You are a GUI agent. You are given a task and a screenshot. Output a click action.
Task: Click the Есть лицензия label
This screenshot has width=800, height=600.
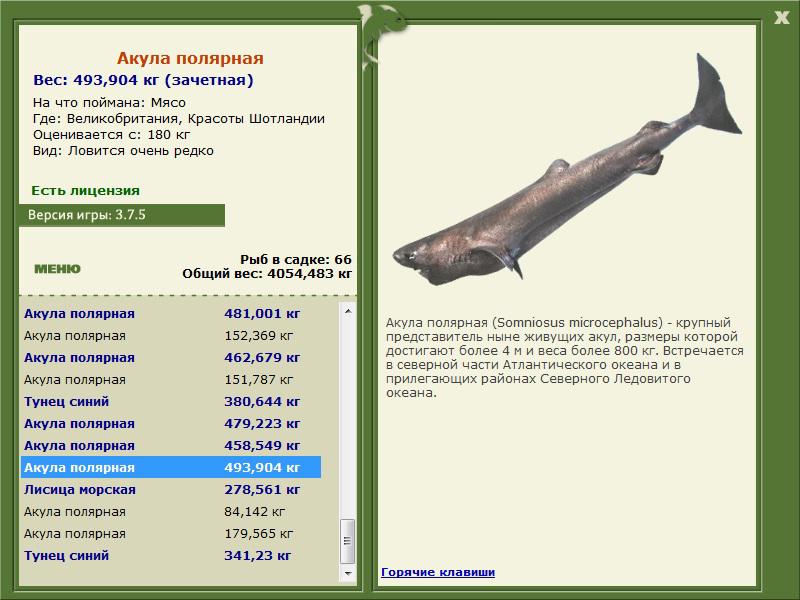tap(85, 190)
